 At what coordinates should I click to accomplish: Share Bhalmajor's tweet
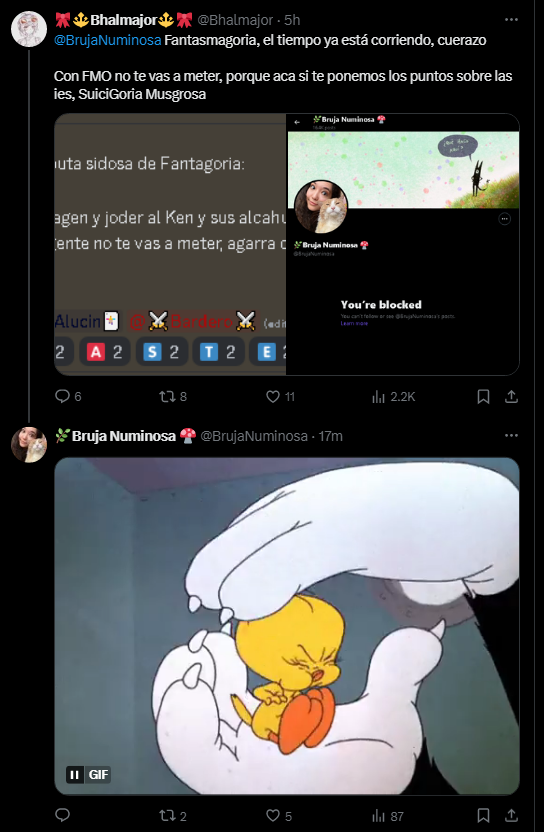tap(511, 396)
